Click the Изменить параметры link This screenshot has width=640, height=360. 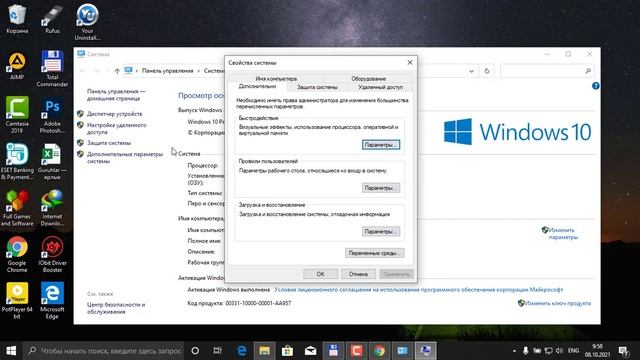[x=562, y=233]
